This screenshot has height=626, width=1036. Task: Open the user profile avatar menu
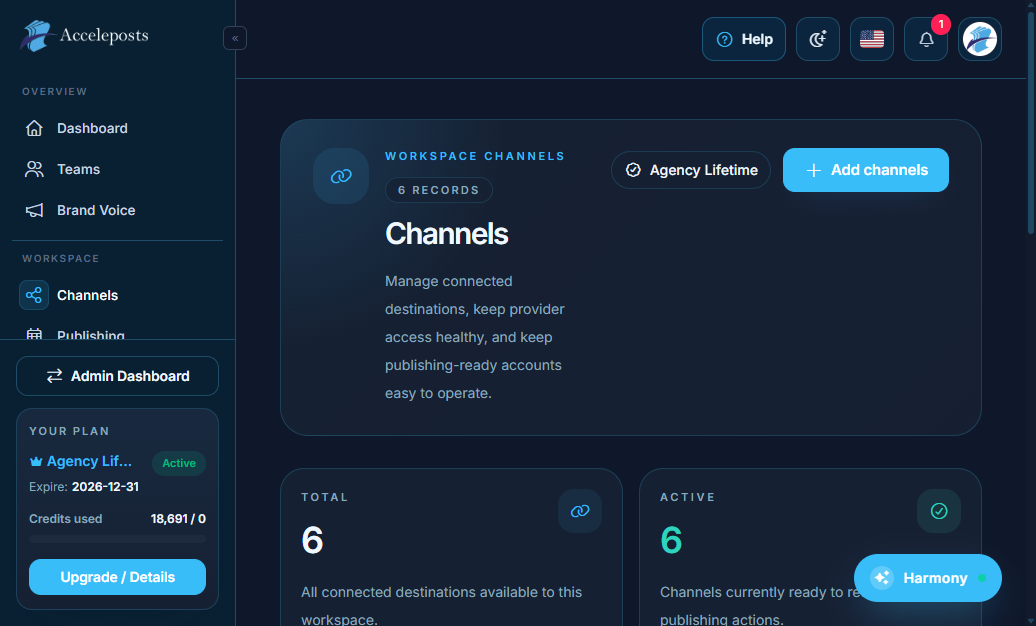[x=980, y=39]
